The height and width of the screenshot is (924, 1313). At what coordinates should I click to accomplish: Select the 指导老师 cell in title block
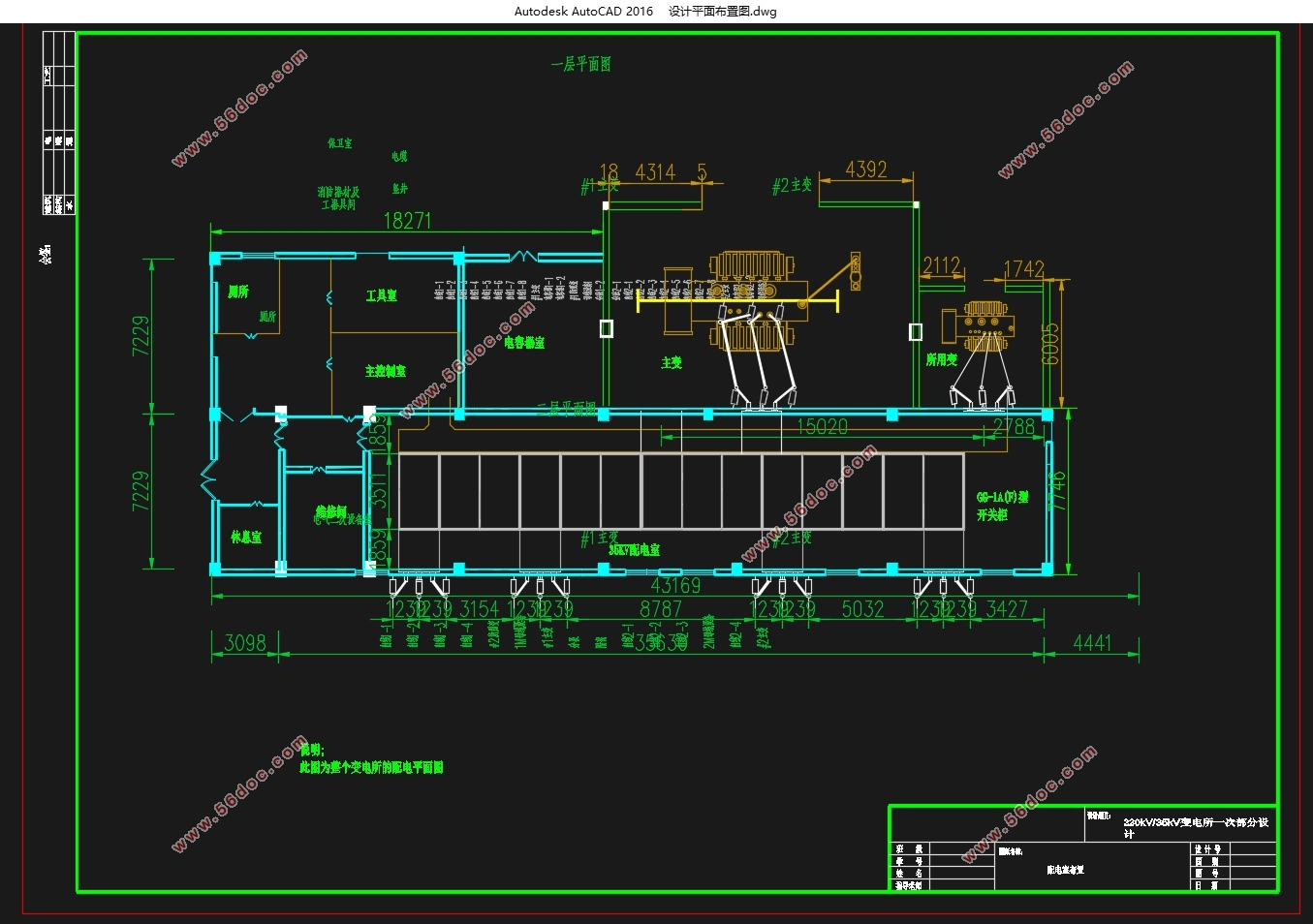[x=909, y=885]
